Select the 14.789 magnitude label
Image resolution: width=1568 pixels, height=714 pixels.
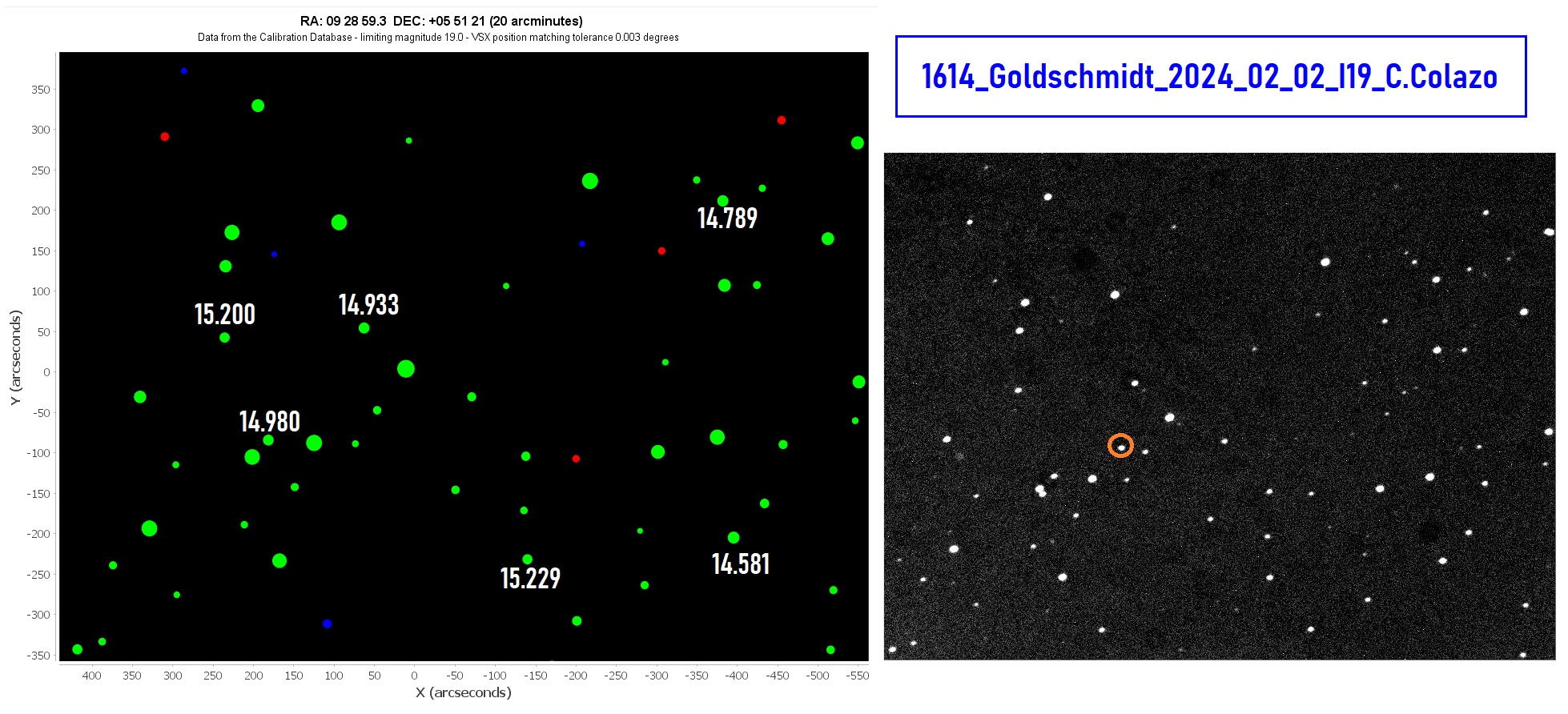pyautogui.click(x=727, y=219)
